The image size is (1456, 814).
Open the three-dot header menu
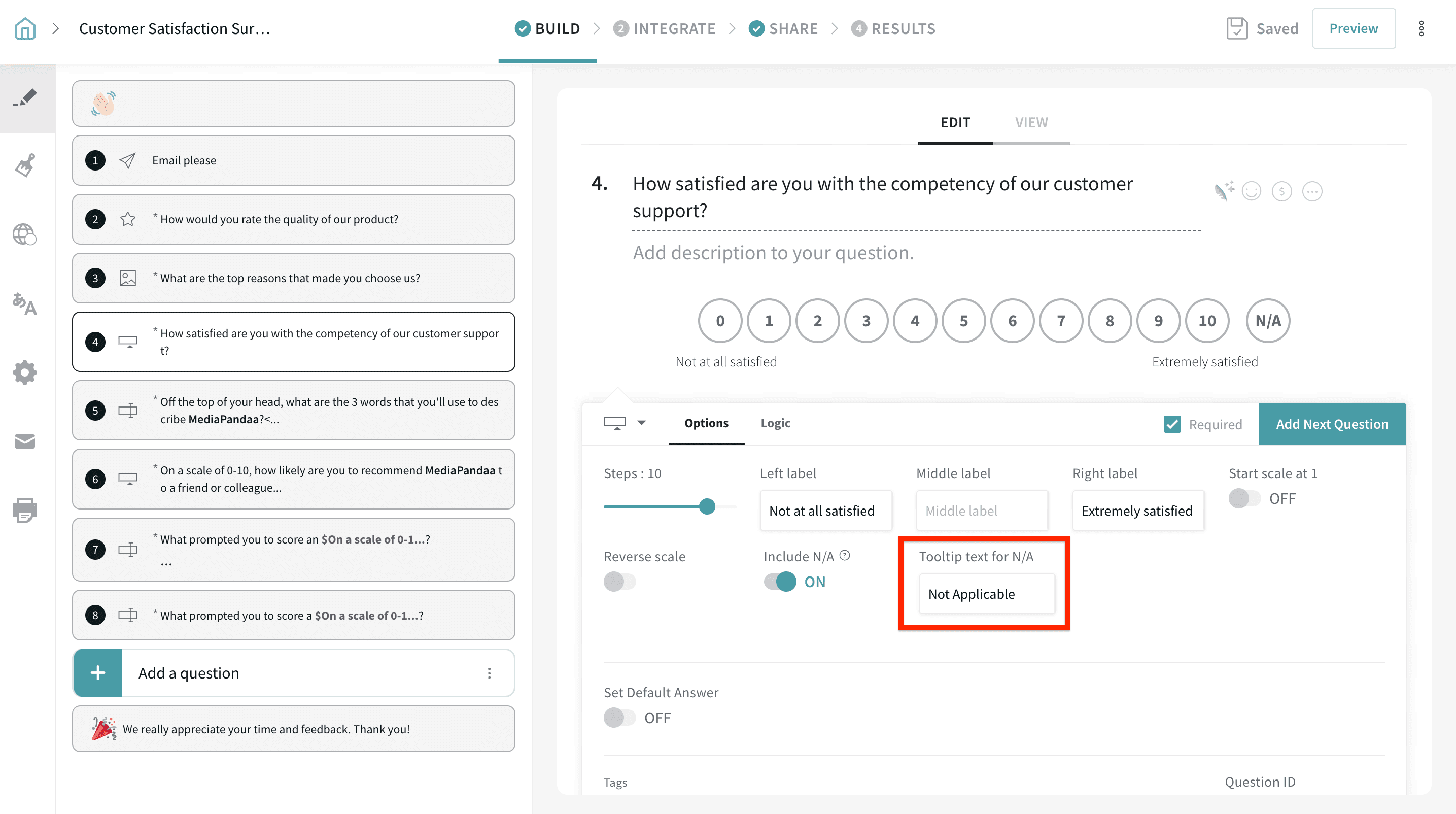1421,28
